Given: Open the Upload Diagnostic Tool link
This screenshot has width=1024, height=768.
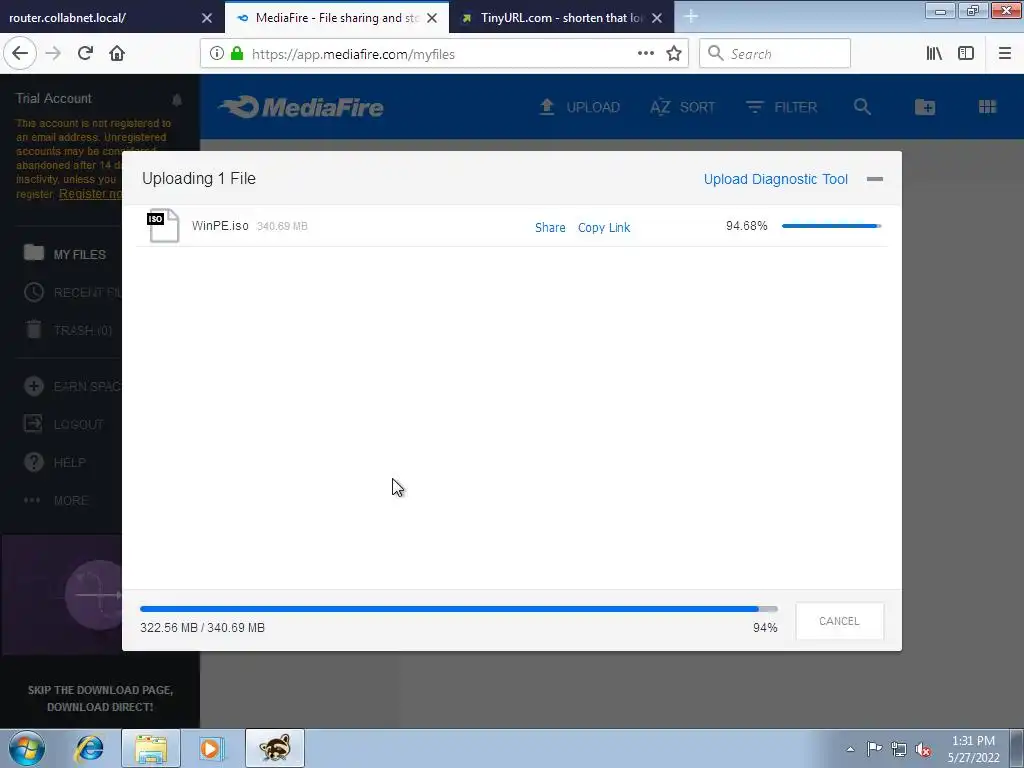Looking at the screenshot, I should coord(775,179).
